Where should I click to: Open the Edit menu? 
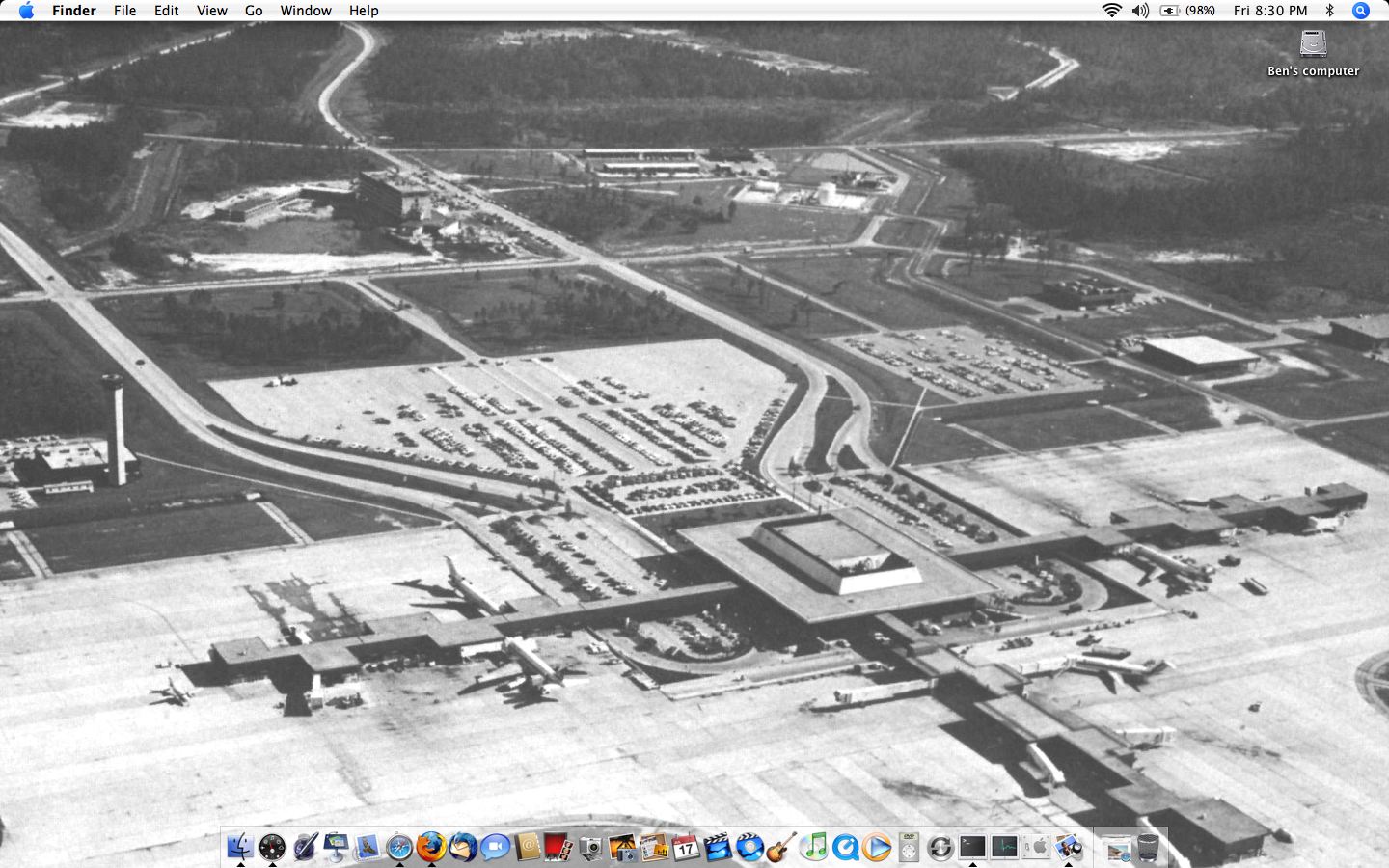coord(166,11)
